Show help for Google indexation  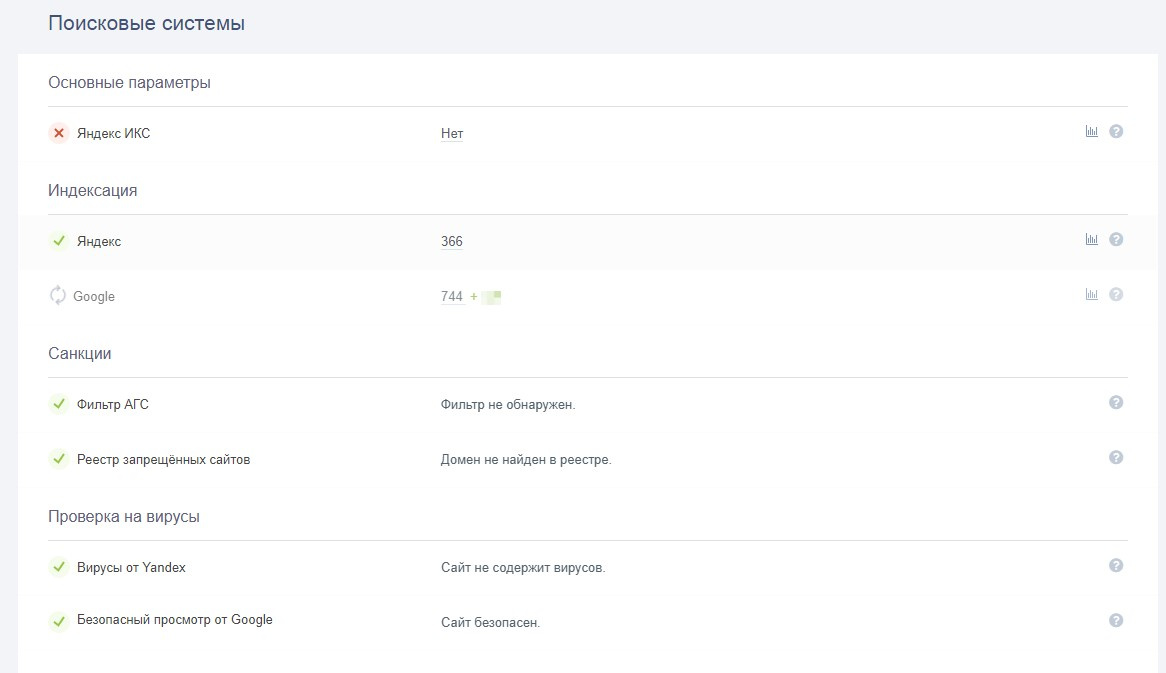coord(1116,294)
